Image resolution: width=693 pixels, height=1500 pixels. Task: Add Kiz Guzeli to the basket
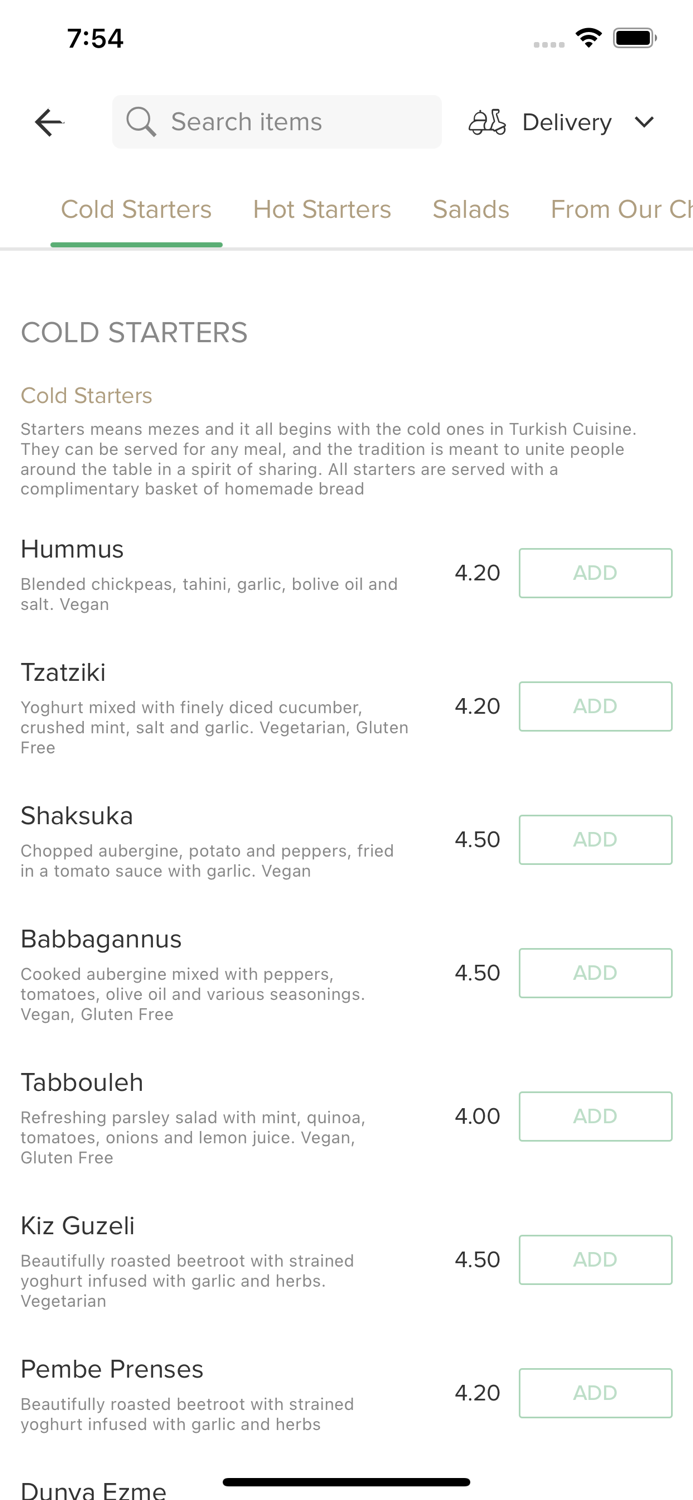(595, 1260)
